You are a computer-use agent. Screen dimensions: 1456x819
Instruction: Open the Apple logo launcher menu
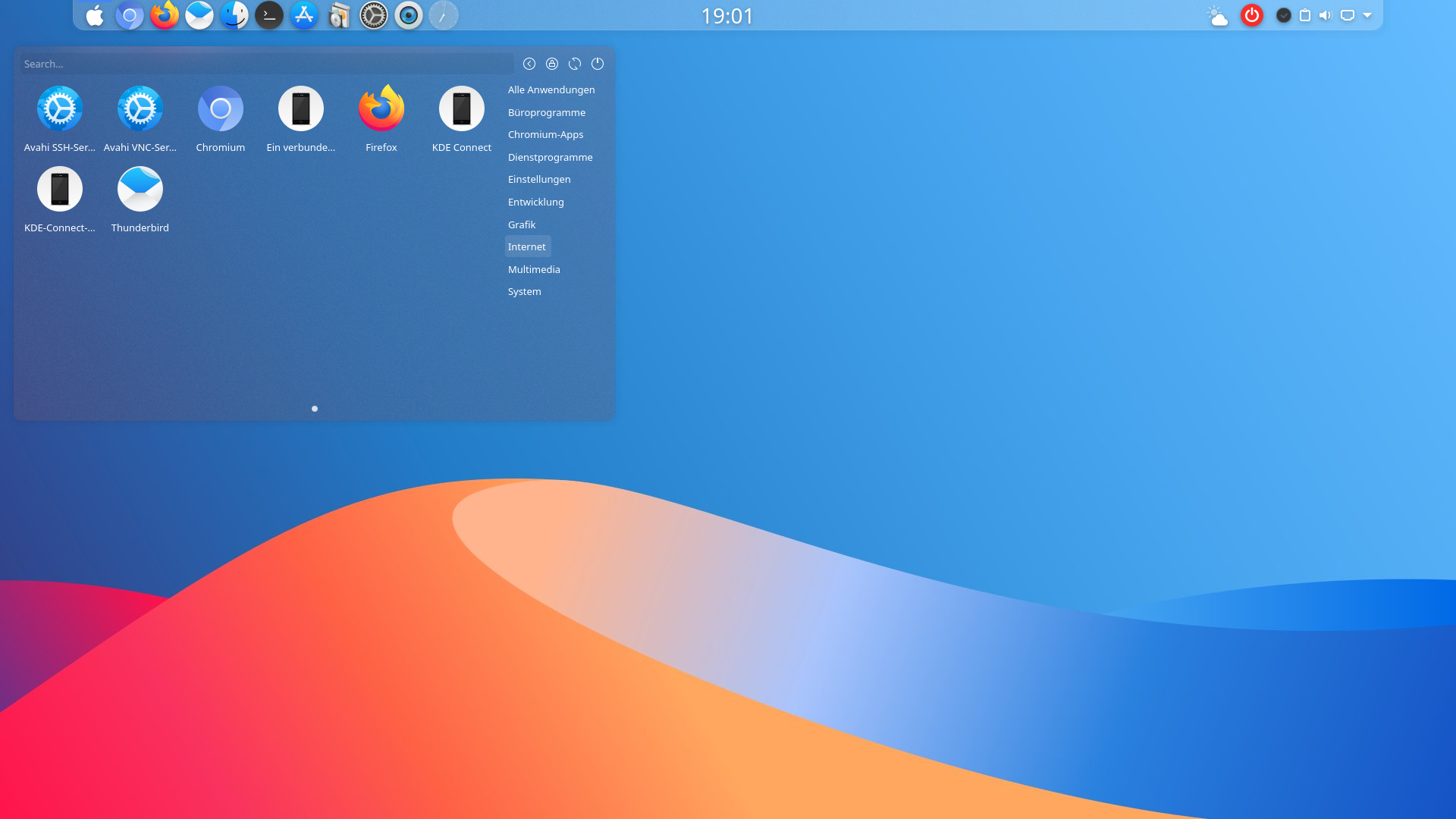[x=94, y=15]
